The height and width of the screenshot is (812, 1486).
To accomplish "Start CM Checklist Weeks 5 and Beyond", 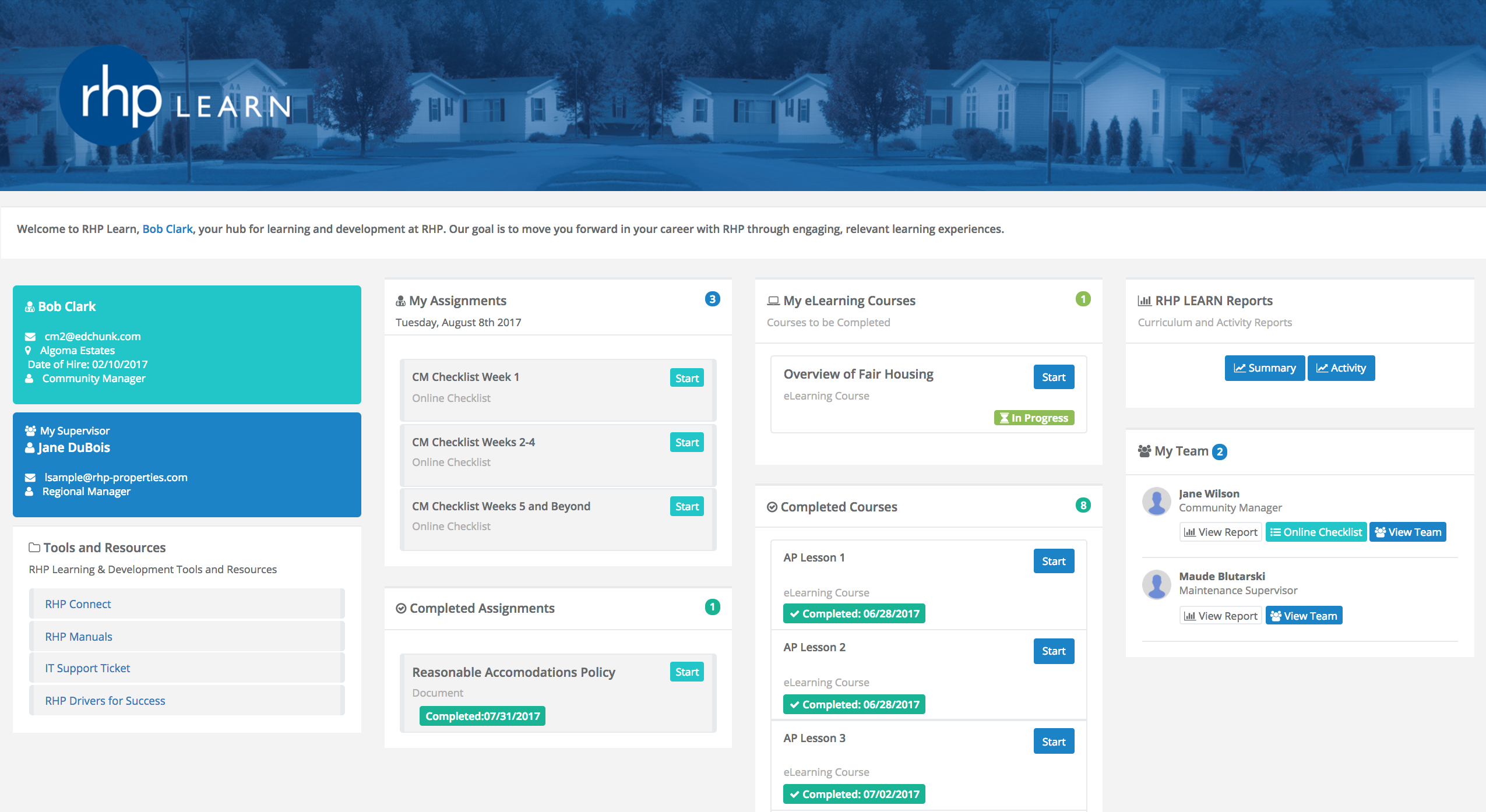I will [x=687, y=506].
